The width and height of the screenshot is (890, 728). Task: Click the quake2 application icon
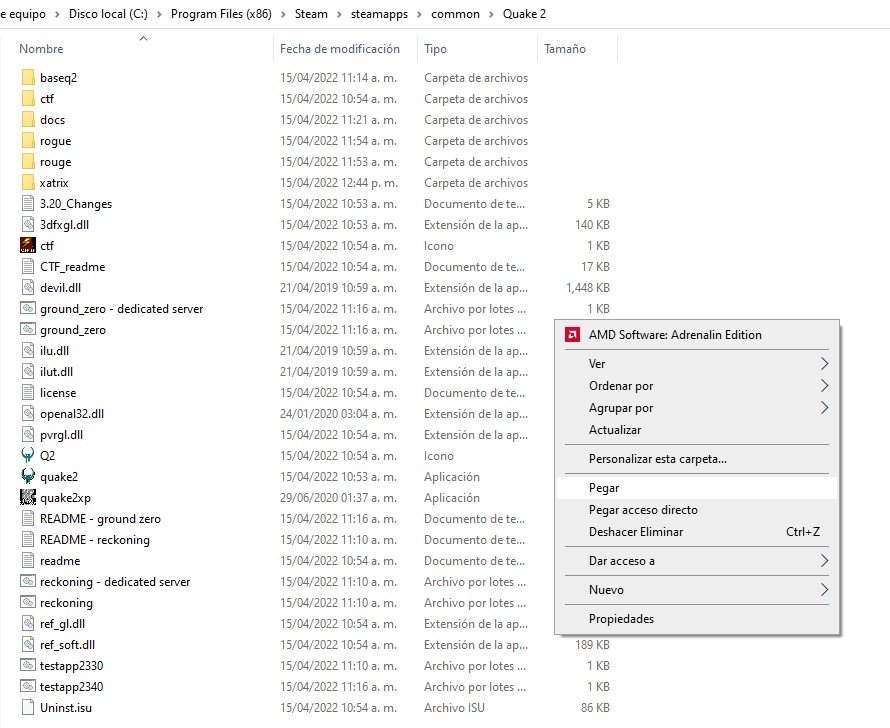pos(28,477)
